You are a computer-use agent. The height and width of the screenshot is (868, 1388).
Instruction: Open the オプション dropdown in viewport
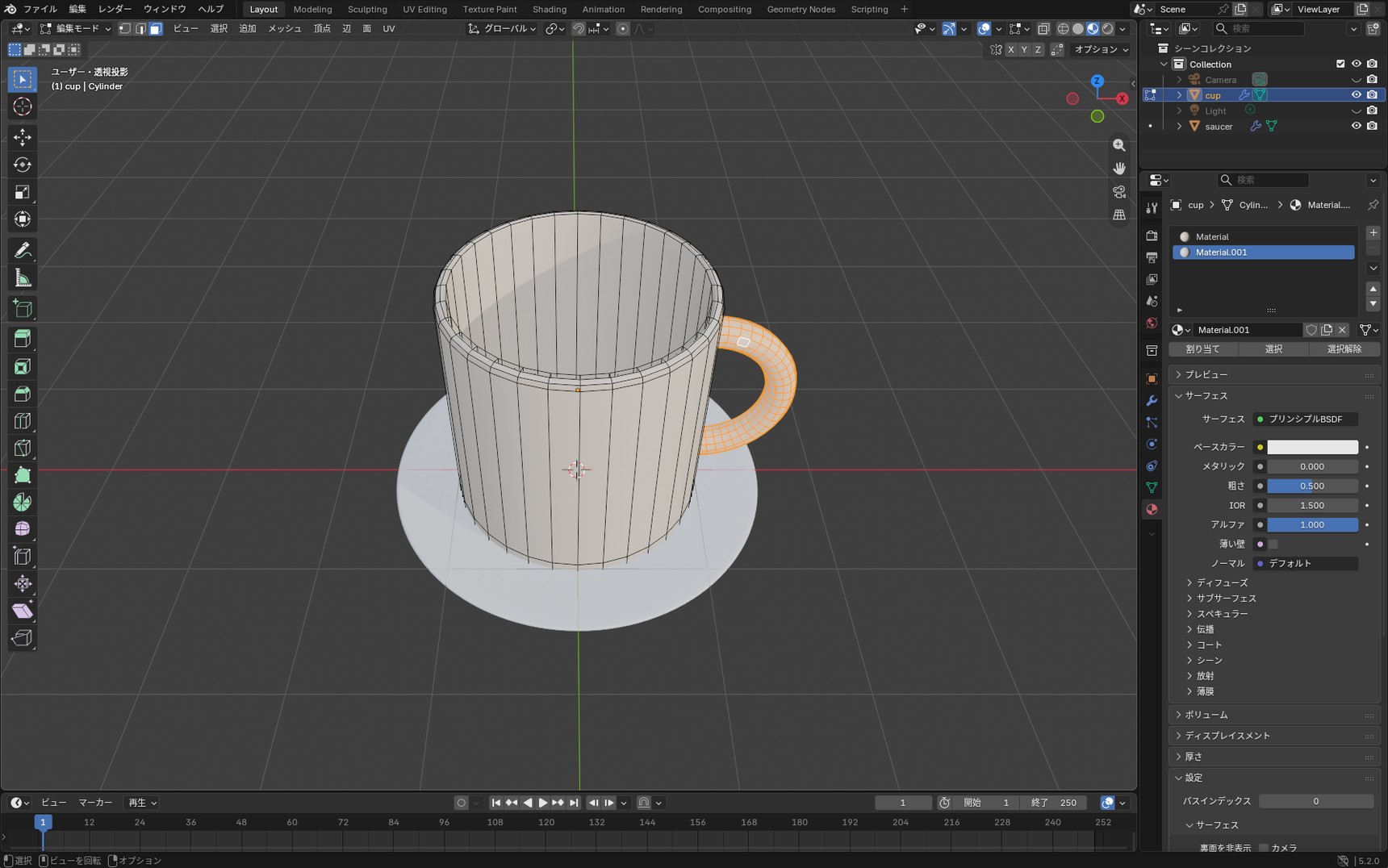[x=1101, y=50]
